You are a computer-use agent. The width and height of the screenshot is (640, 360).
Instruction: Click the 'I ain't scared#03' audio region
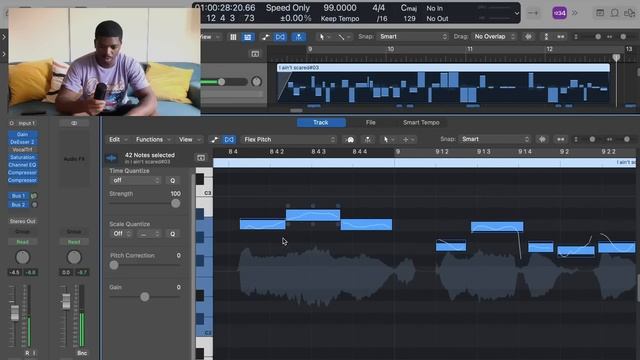click(443, 84)
